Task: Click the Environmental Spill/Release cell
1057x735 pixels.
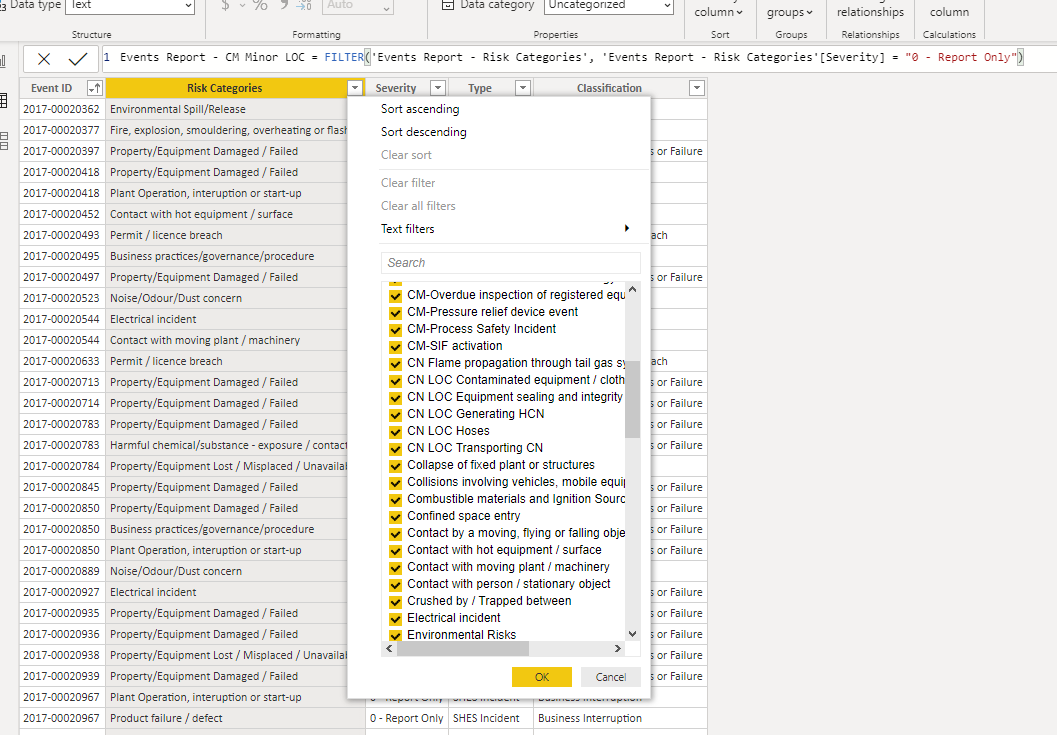Action: 226,109
